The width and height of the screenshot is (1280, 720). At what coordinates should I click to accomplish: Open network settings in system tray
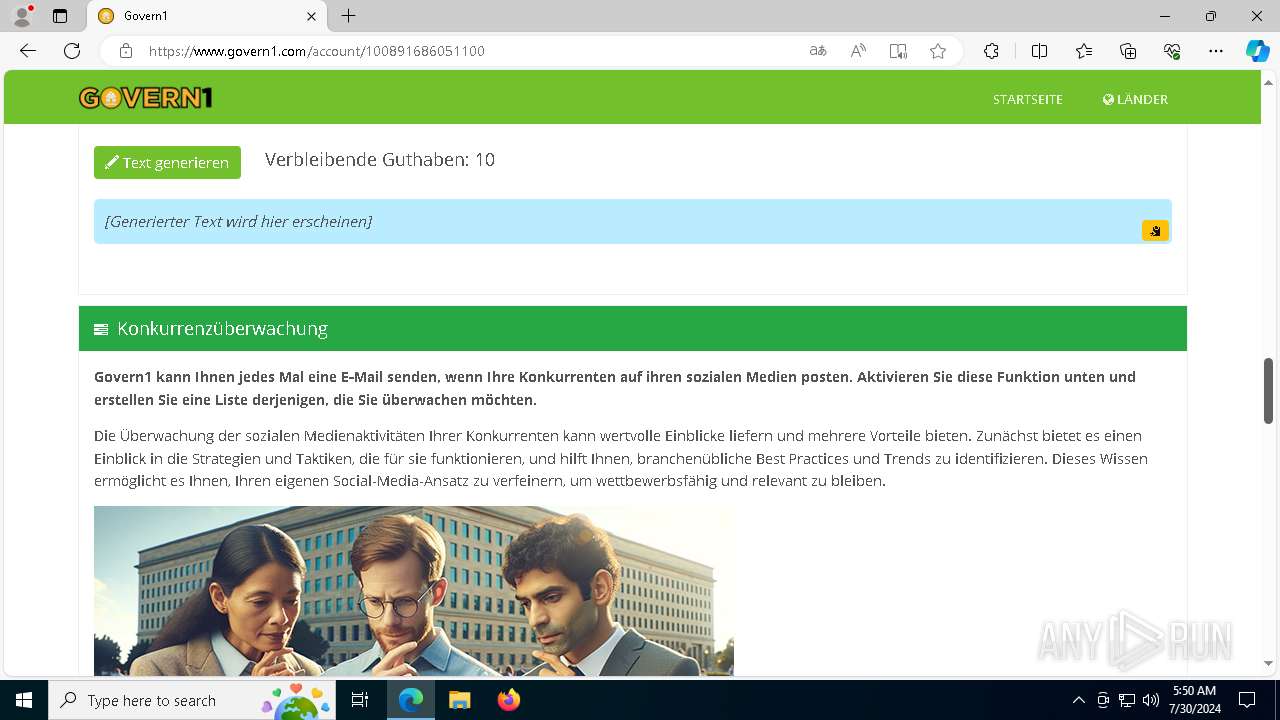(x=1126, y=700)
